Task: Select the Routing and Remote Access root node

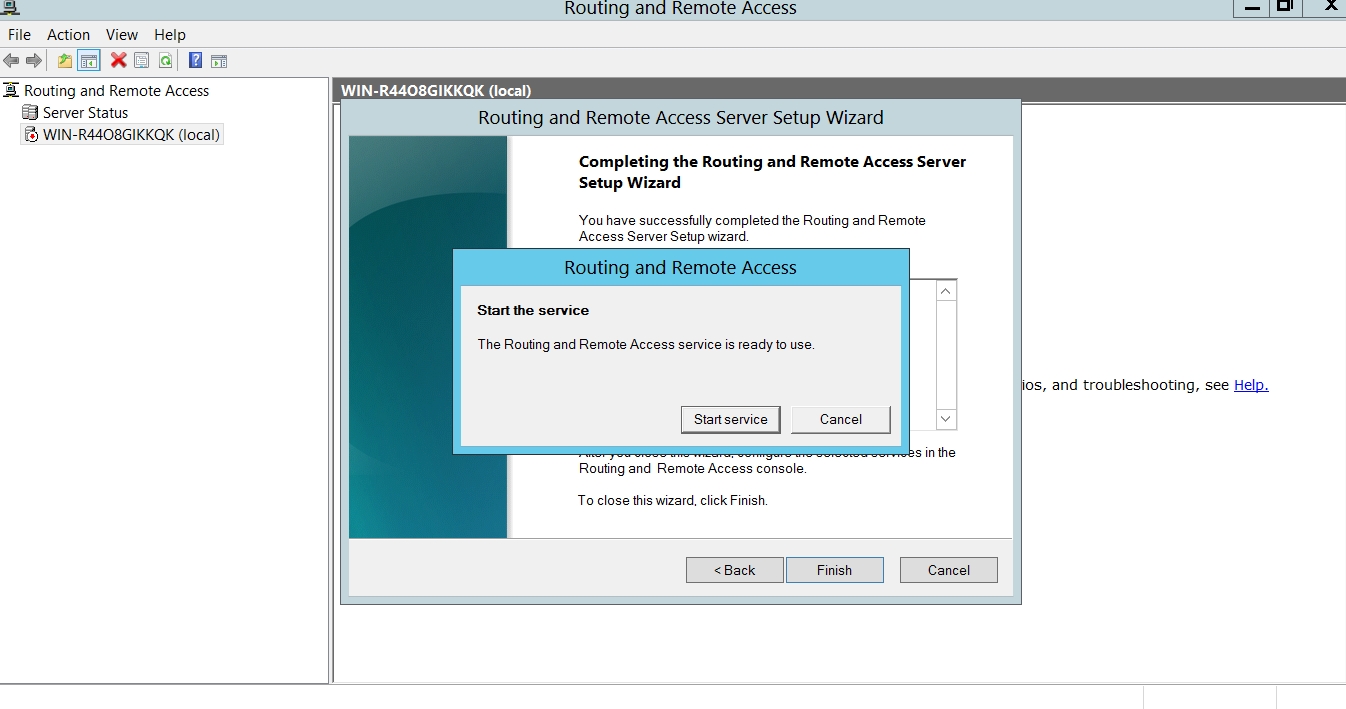Action: pyautogui.click(x=116, y=91)
